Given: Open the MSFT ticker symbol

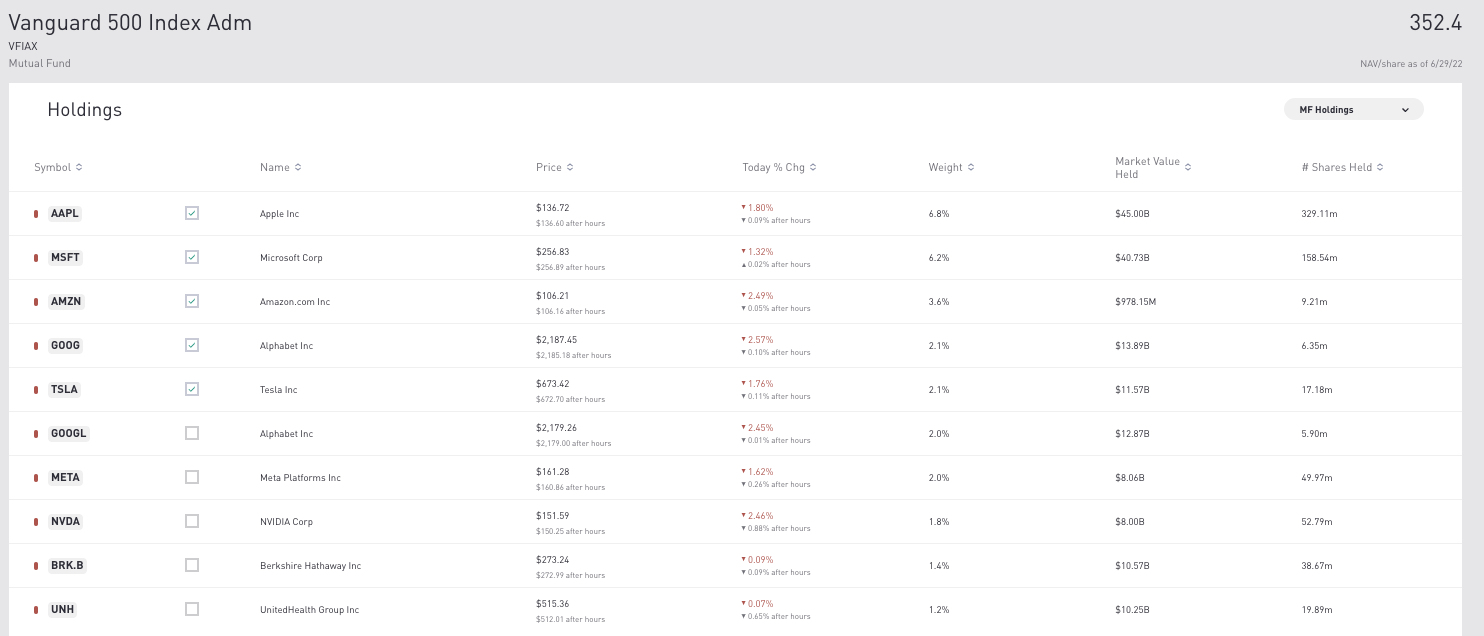Looking at the screenshot, I should pyautogui.click(x=65, y=257).
